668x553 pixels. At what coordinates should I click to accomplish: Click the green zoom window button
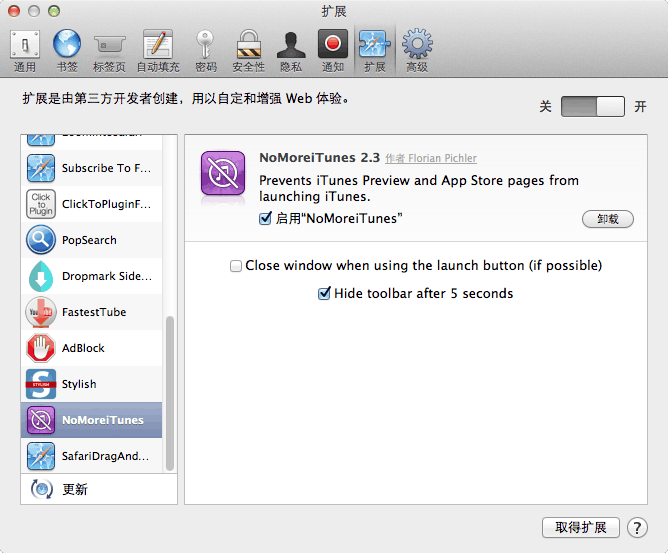[x=54, y=11]
